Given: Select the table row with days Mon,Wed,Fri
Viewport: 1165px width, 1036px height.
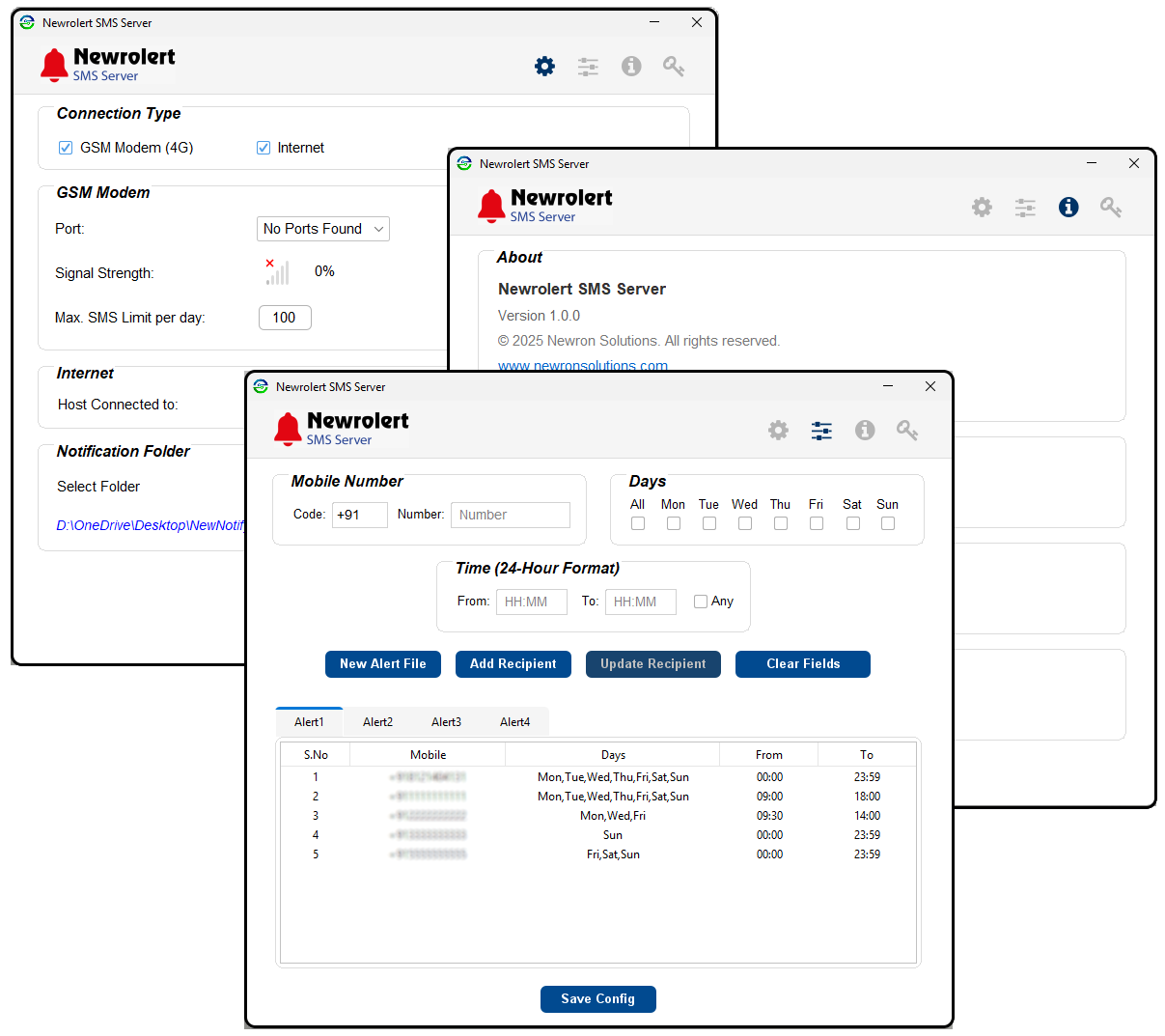Looking at the screenshot, I should click(x=598, y=816).
